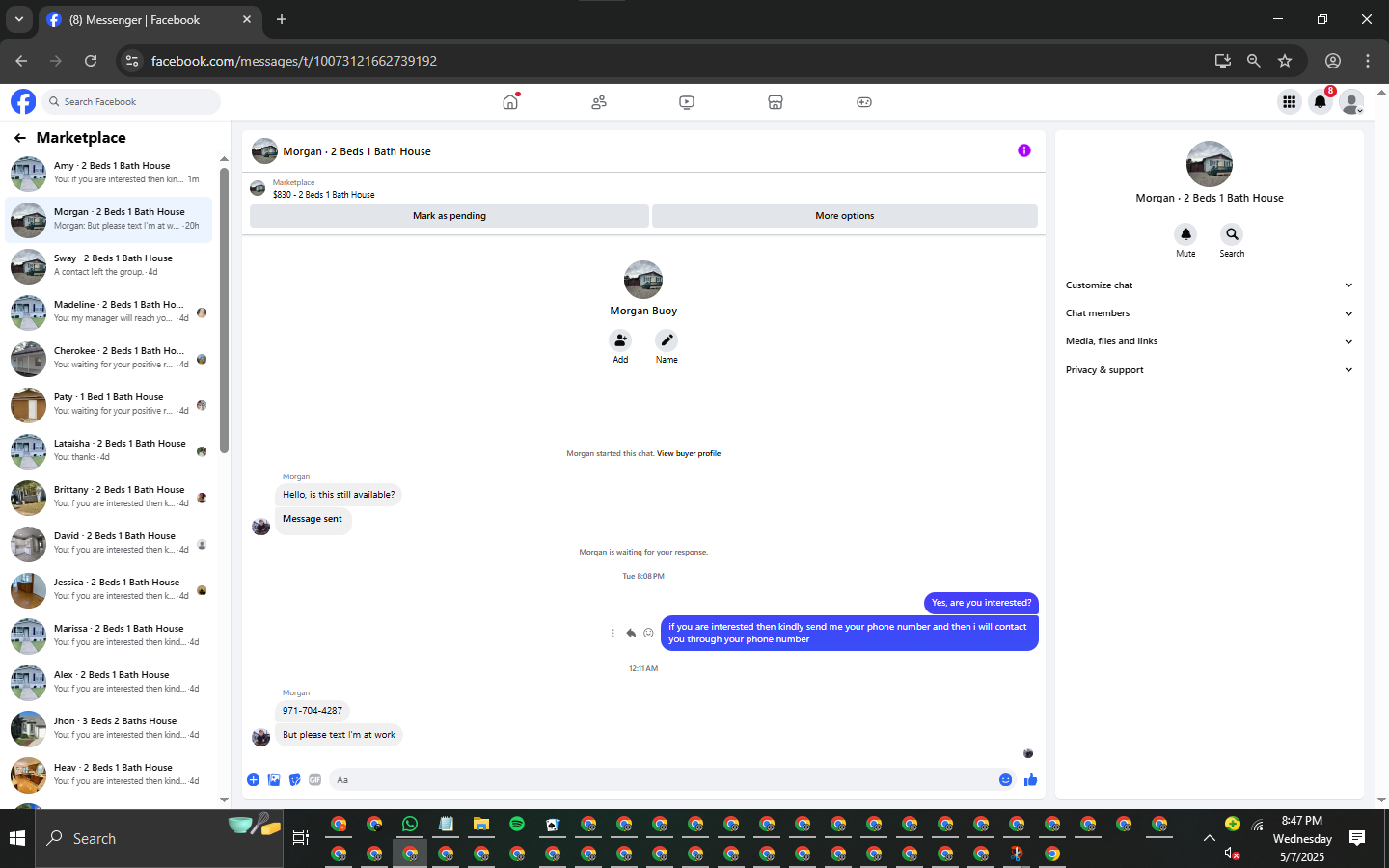Focus the Search Facebook field
Screen dimensions: 1389x868
[x=131, y=101]
